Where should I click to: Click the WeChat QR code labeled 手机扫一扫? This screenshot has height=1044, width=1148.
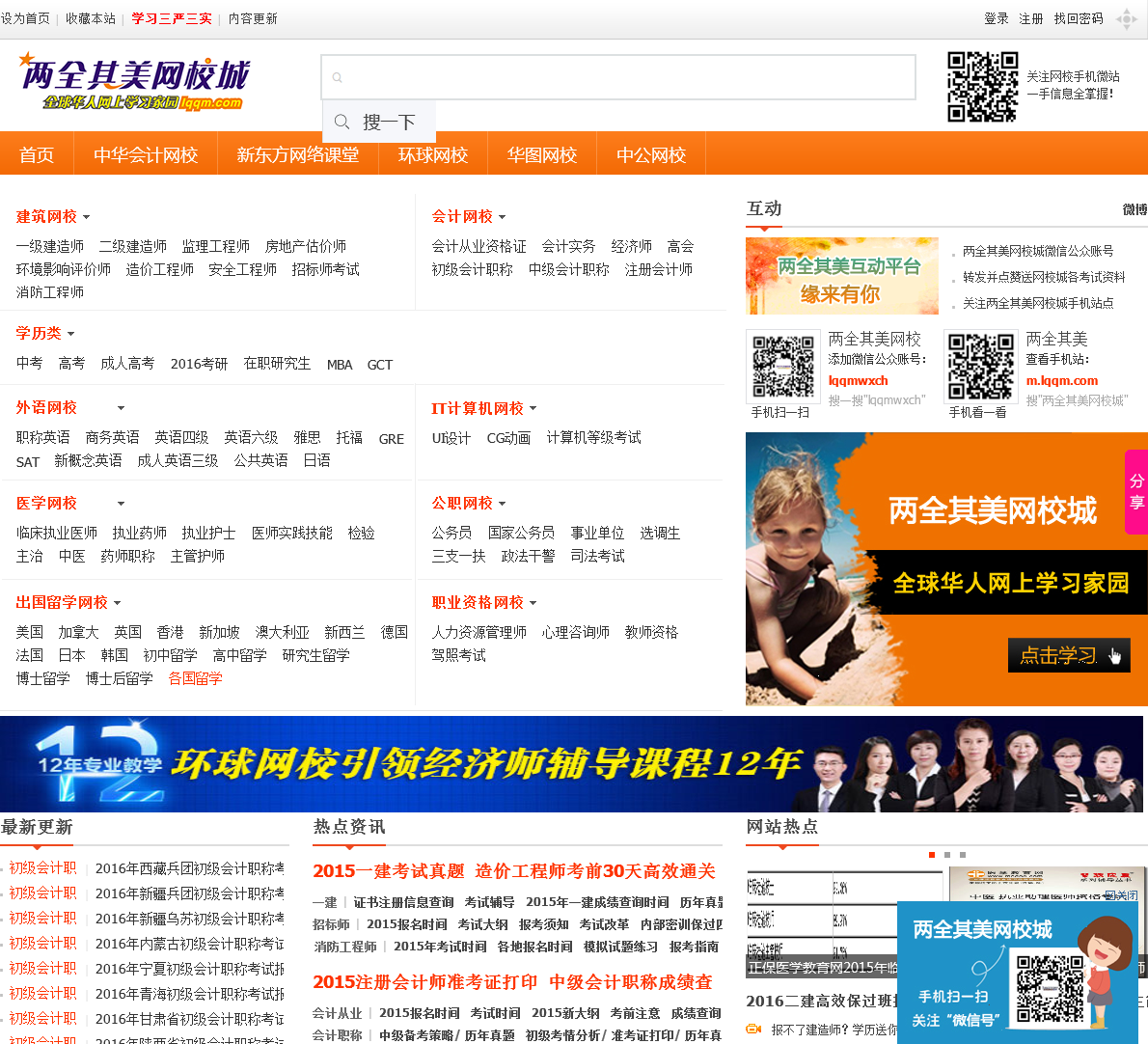pyautogui.click(x=782, y=366)
